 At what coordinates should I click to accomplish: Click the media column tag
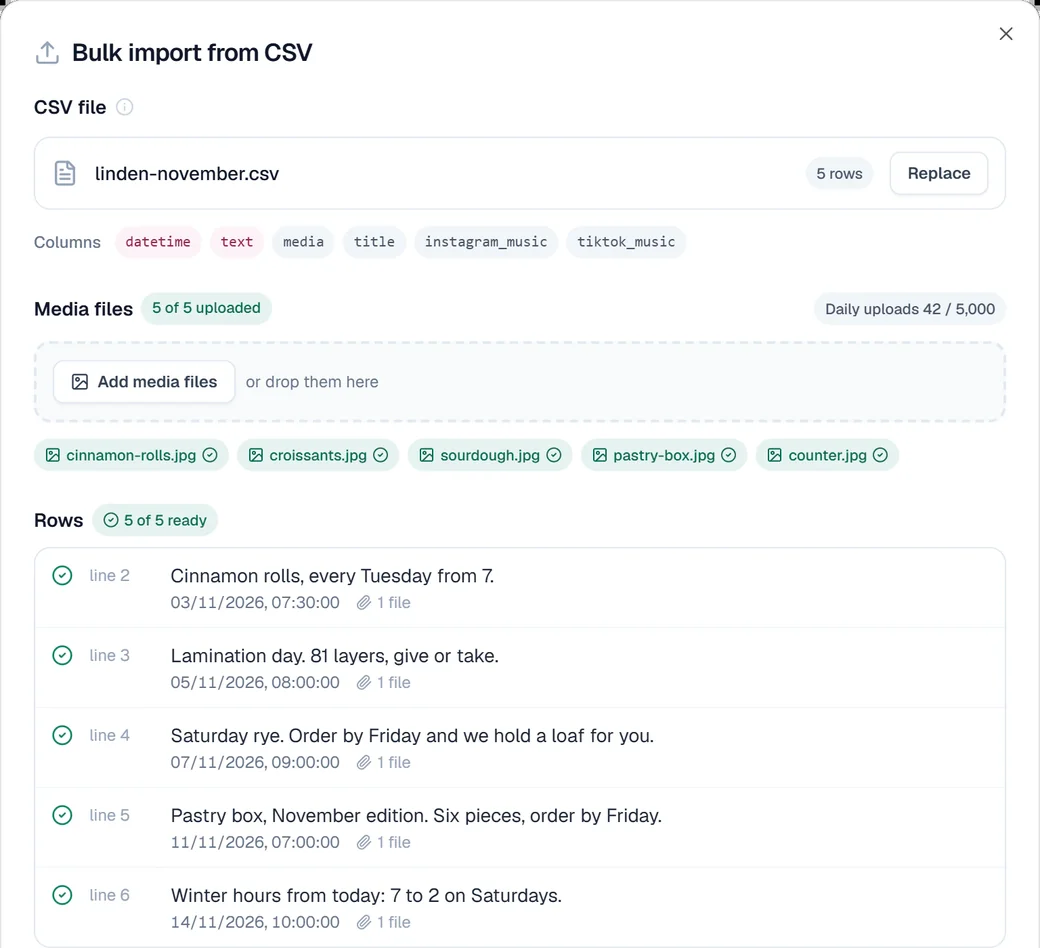click(303, 242)
